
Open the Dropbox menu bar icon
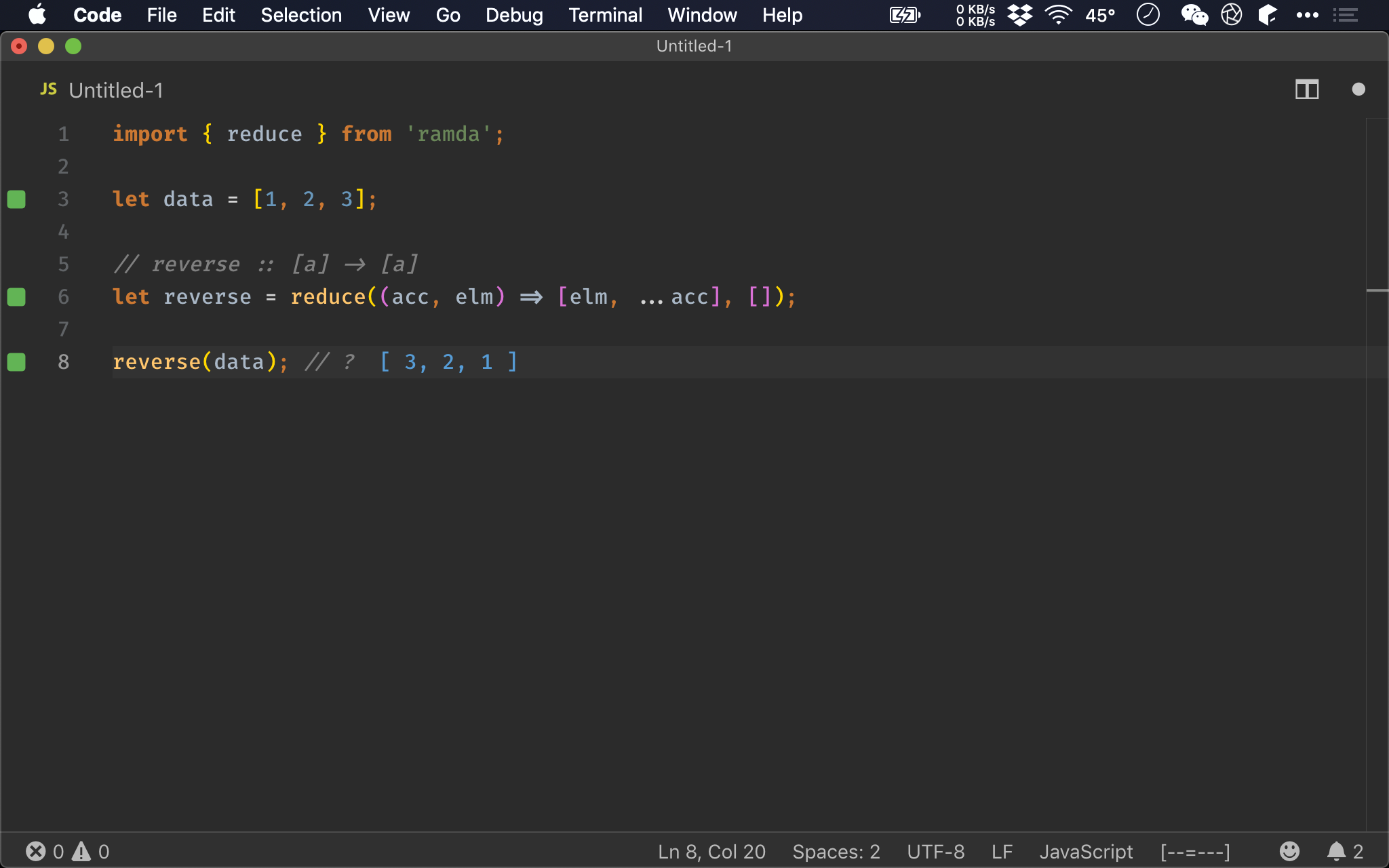[x=1019, y=15]
